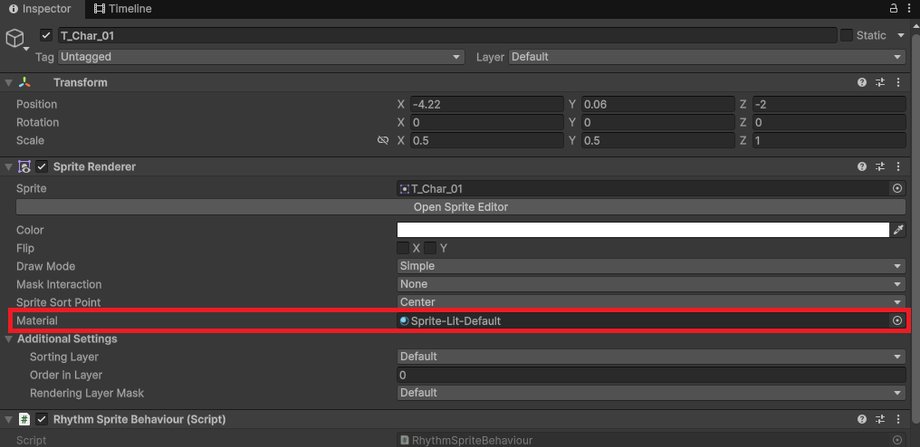Enable Flip X checkbox
This screenshot has height=447, width=920.
click(403, 248)
